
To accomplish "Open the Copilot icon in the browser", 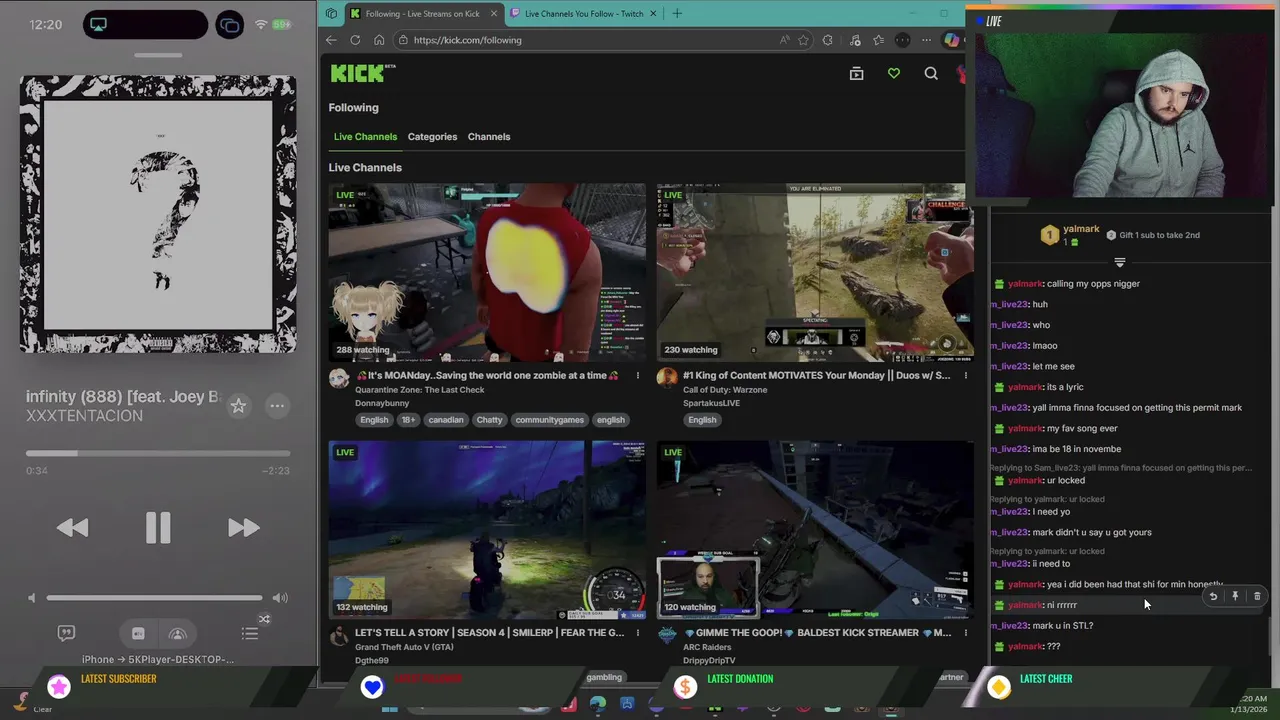I will tap(951, 40).
